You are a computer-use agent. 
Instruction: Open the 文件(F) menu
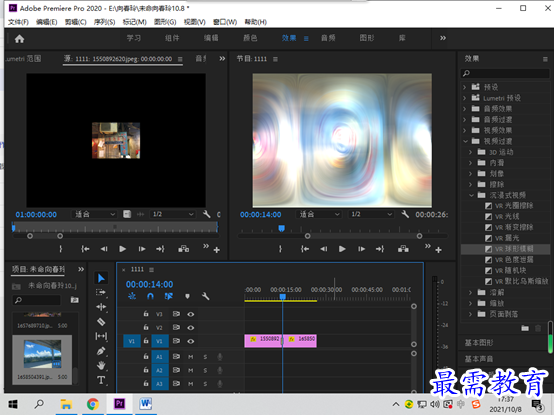[x=18, y=22]
